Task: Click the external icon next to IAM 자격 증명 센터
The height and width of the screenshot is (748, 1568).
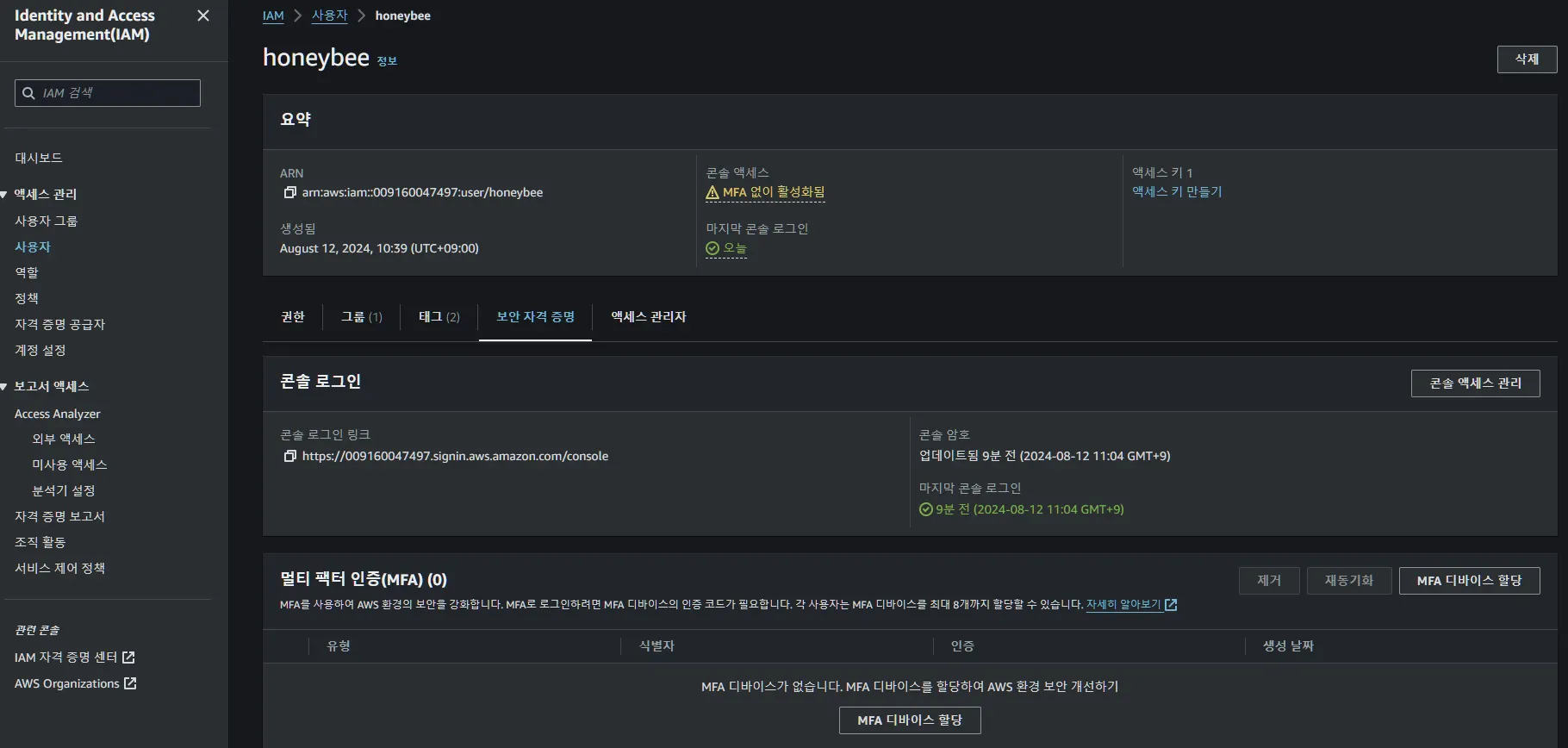Action: [128, 658]
